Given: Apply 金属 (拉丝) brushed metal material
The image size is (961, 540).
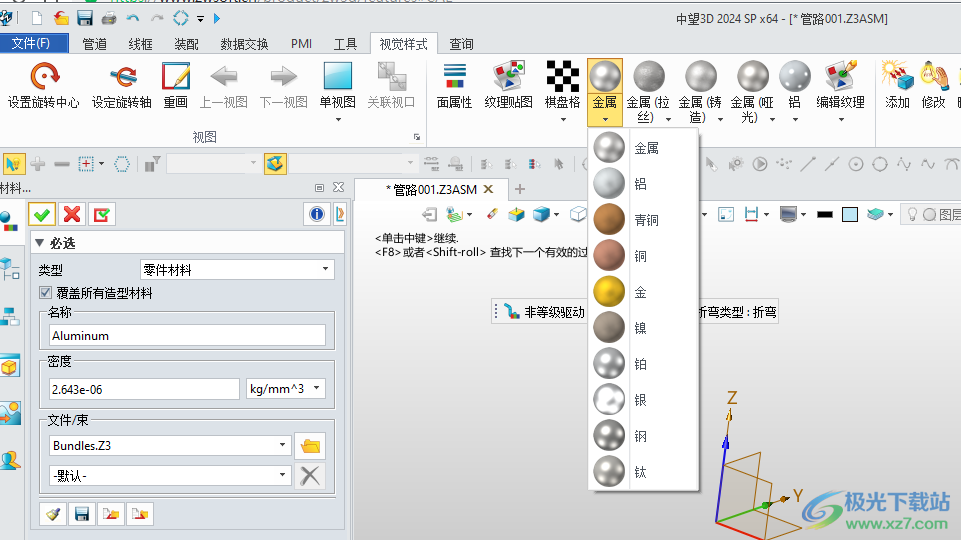Looking at the screenshot, I should click(x=648, y=78).
